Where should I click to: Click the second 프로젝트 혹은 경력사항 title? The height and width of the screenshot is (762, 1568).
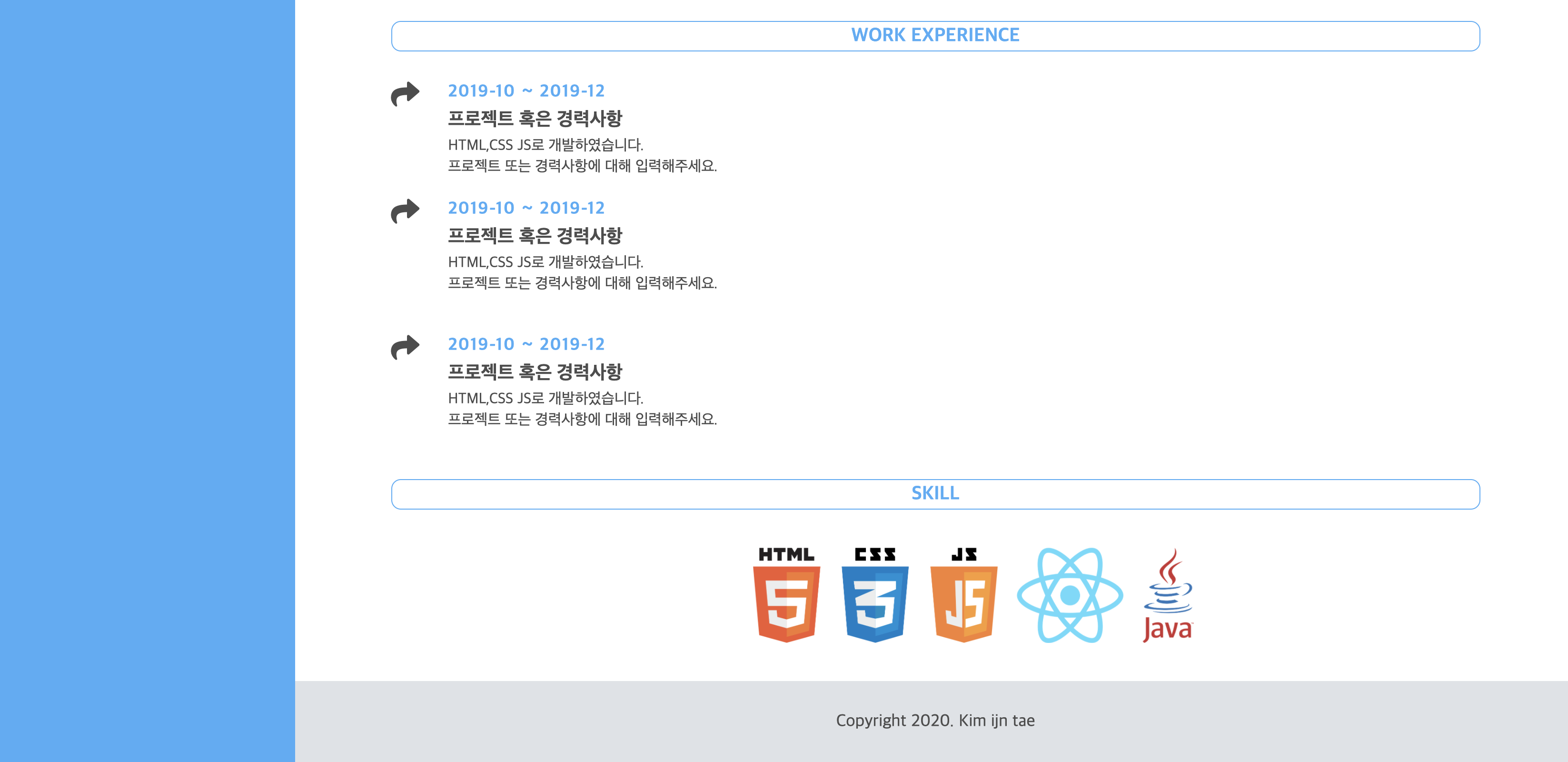tap(535, 235)
